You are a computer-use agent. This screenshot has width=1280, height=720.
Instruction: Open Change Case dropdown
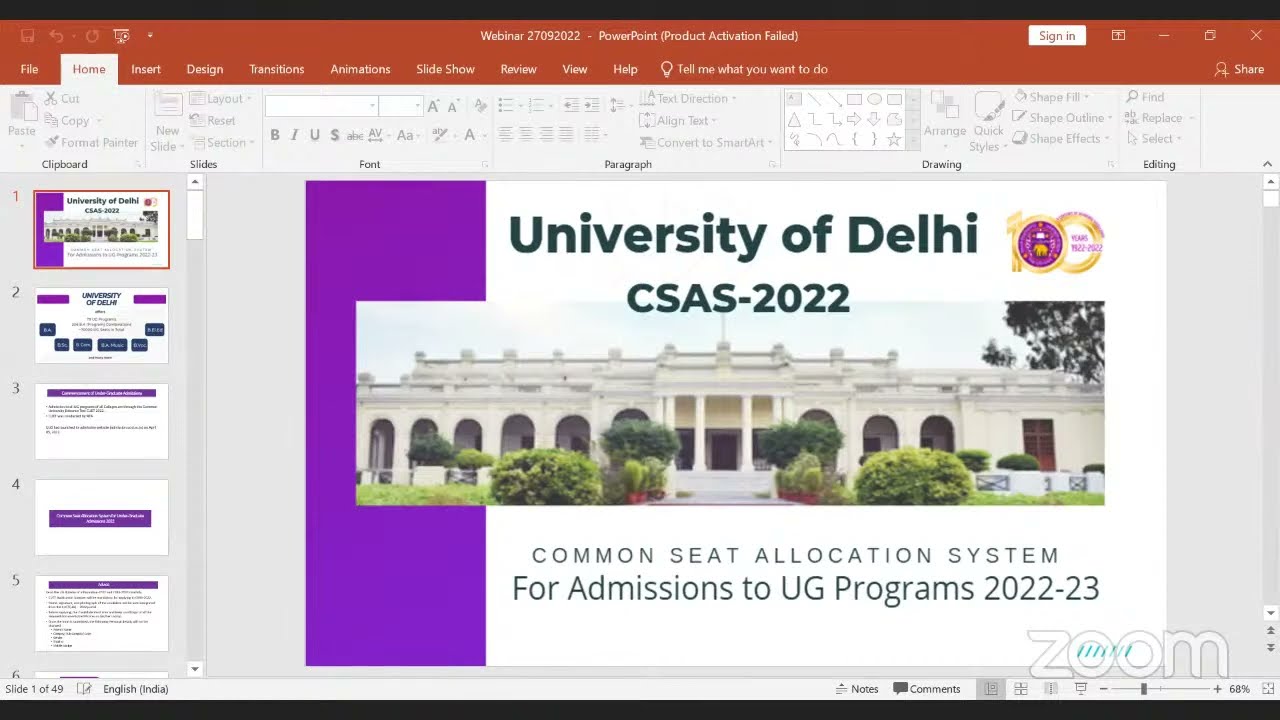click(406, 135)
